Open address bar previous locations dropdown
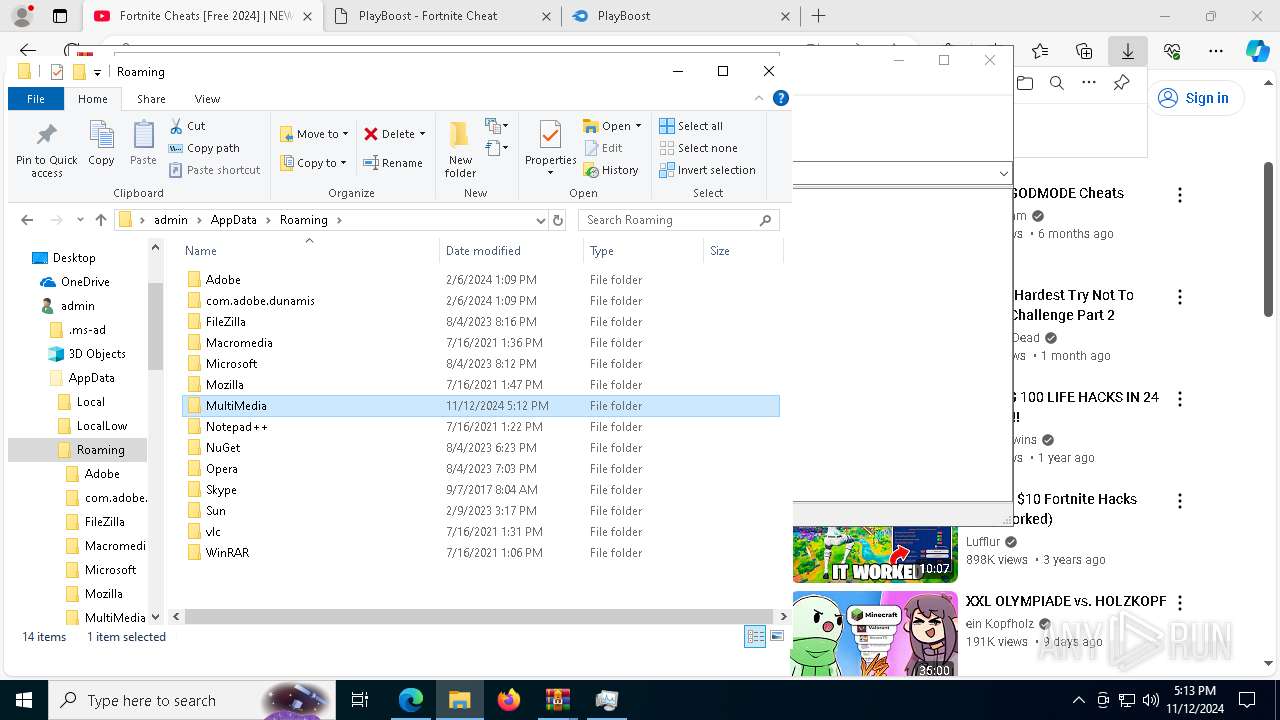The image size is (1280, 720). pos(541,220)
